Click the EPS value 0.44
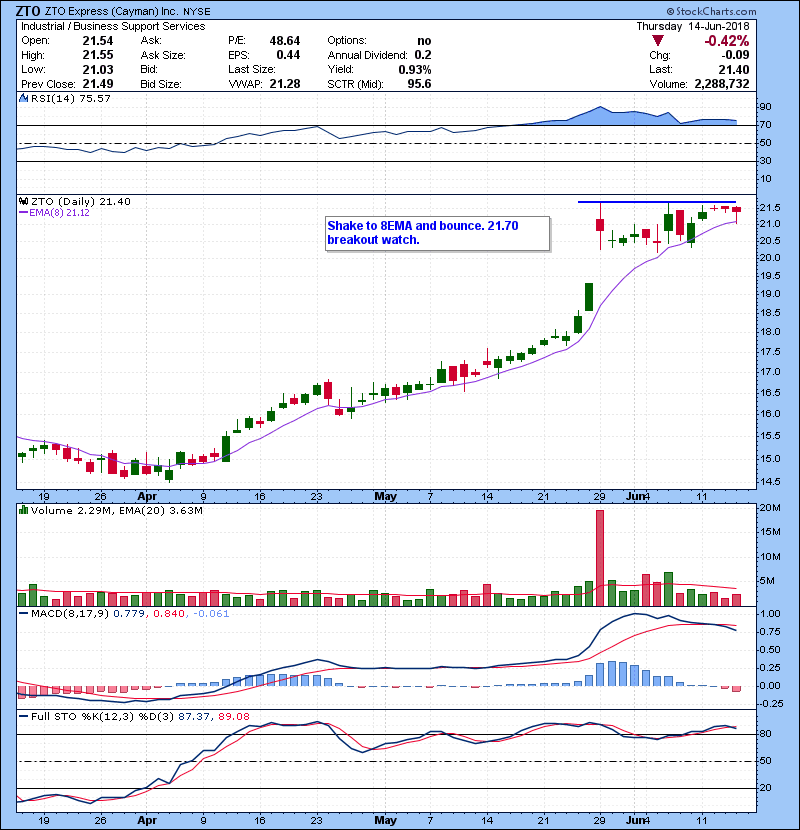The image size is (800, 830). (x=289, y=55)
